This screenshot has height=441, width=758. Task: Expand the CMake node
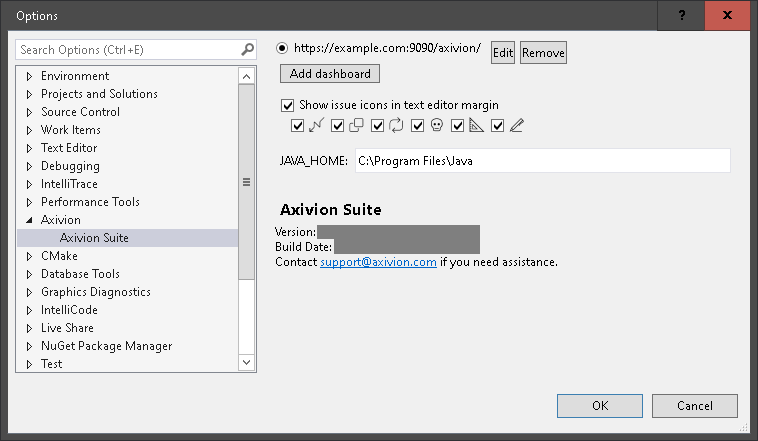tap(29, 256)
